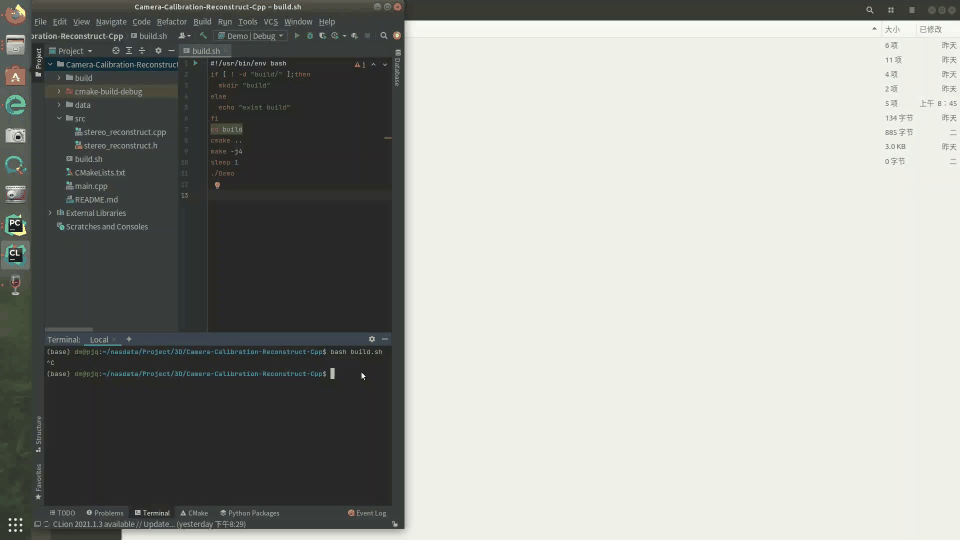The height and width of the screenshot is (540, 960).
Task: Open the Problems tool window
Action: 105,513
